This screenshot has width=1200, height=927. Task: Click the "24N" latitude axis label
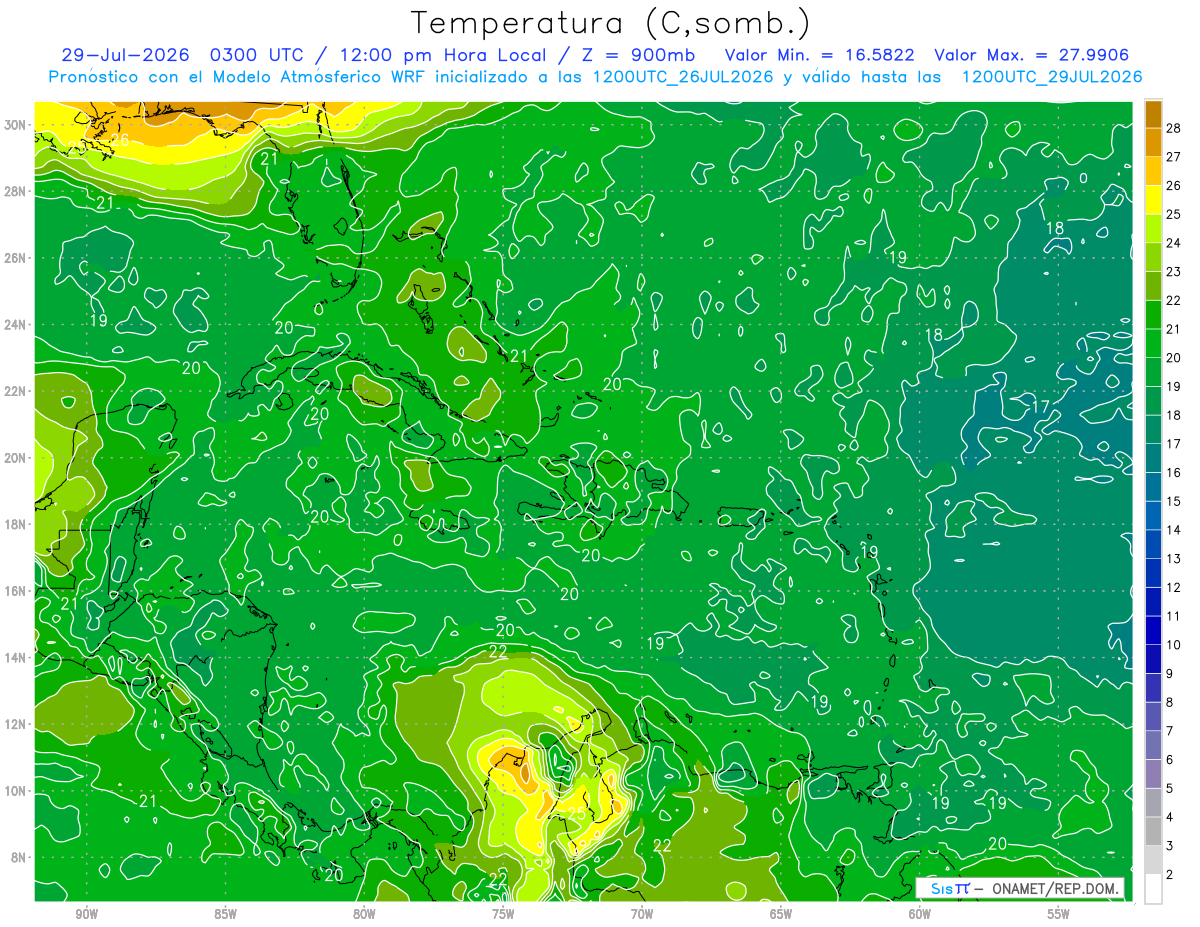click(x=17, y=325)
